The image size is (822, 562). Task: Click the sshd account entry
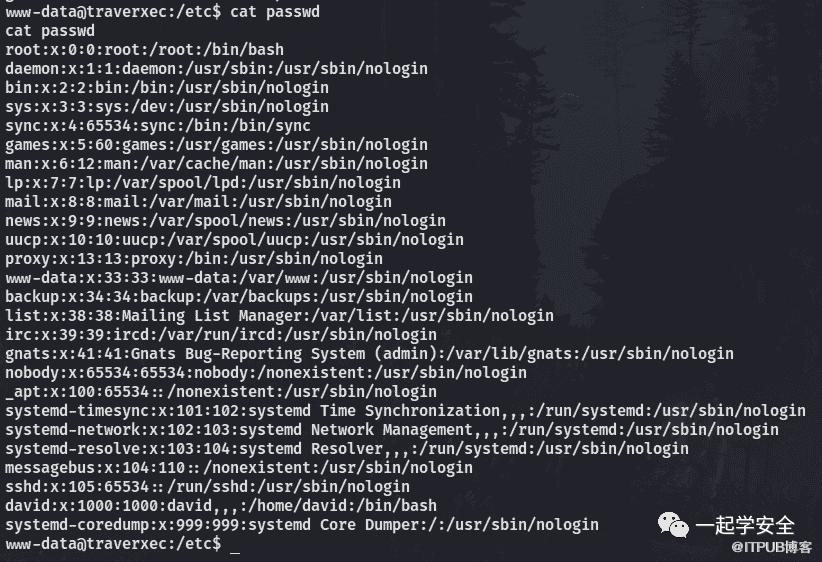[207, 487]
